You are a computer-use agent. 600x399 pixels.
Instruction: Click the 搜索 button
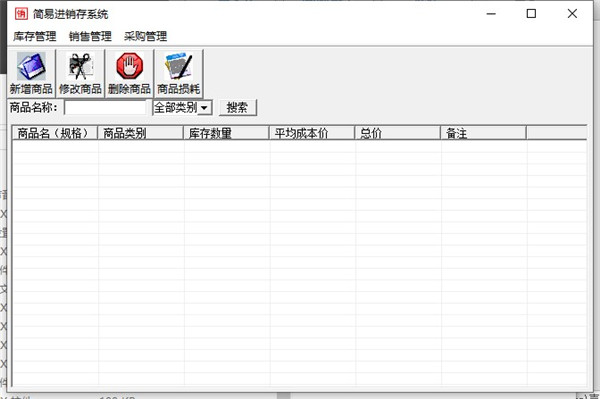(x=238, y=107)
